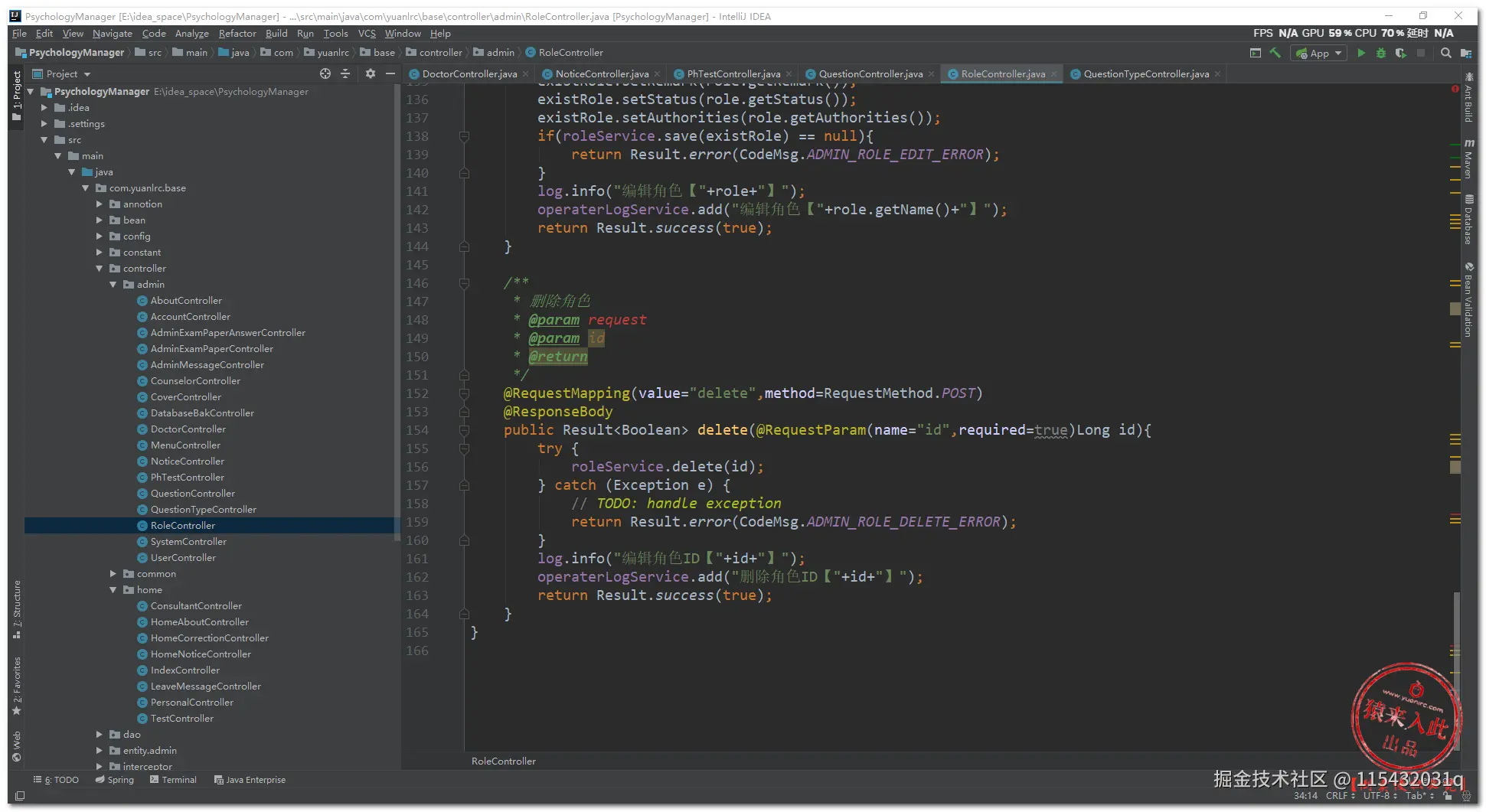
Task: Click the tool window quick access icon in status bar corner
Action: click(20, 796)
